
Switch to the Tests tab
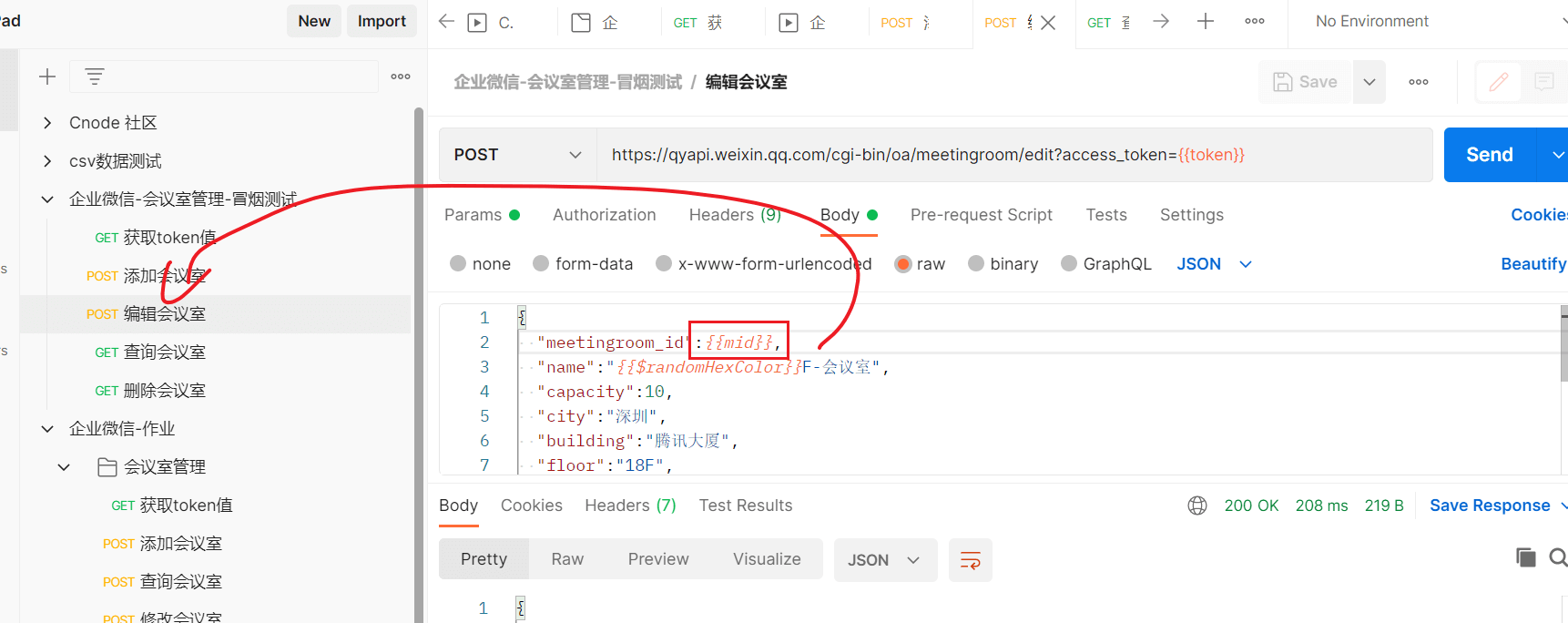pyautogui.click(x=1106, y=215)
